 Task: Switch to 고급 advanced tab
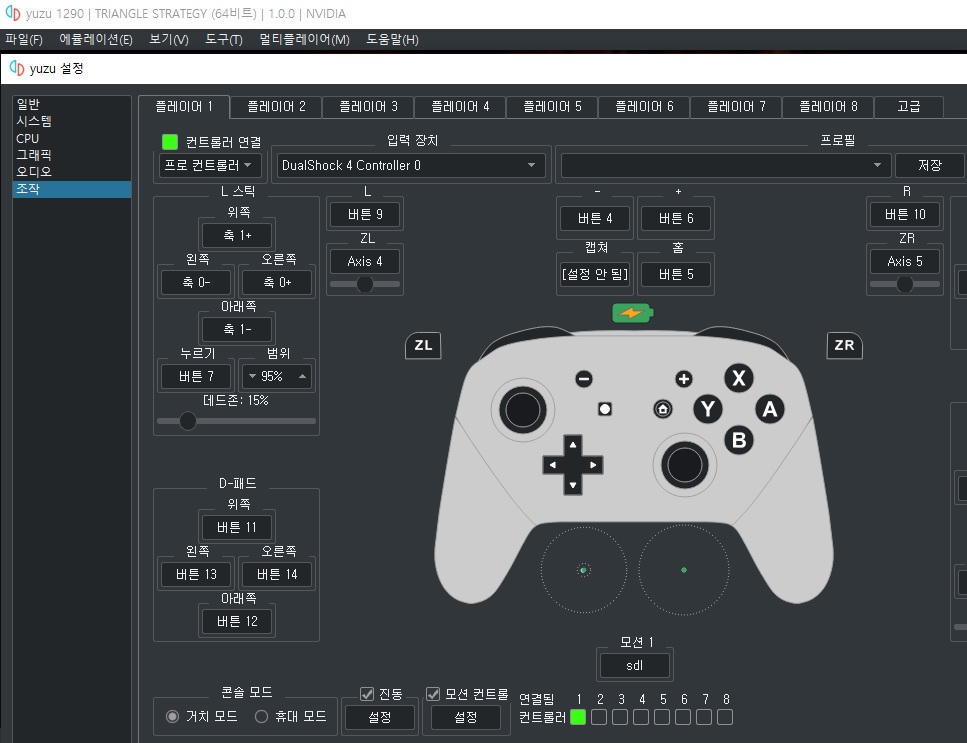tap(908, 107)
